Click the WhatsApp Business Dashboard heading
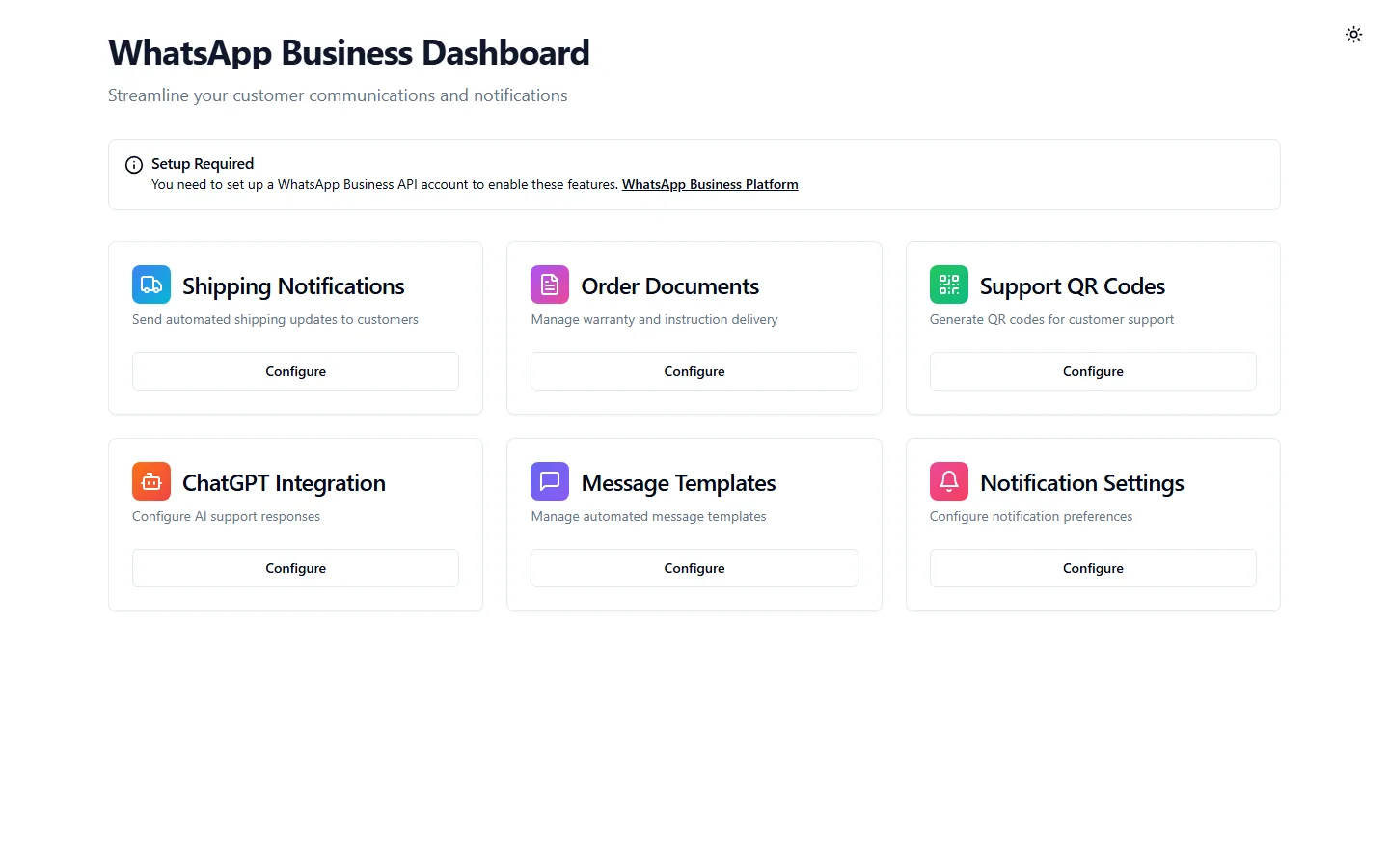This screenshot has width=1389, height=868. point(349,53)
